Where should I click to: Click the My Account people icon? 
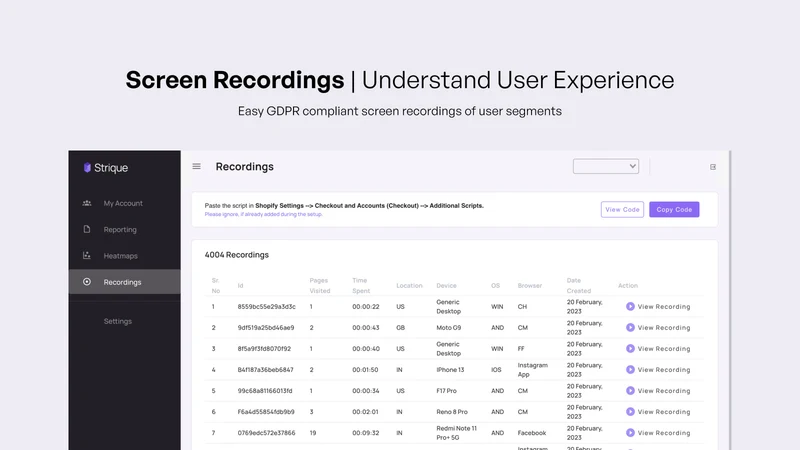click(87, 203)
